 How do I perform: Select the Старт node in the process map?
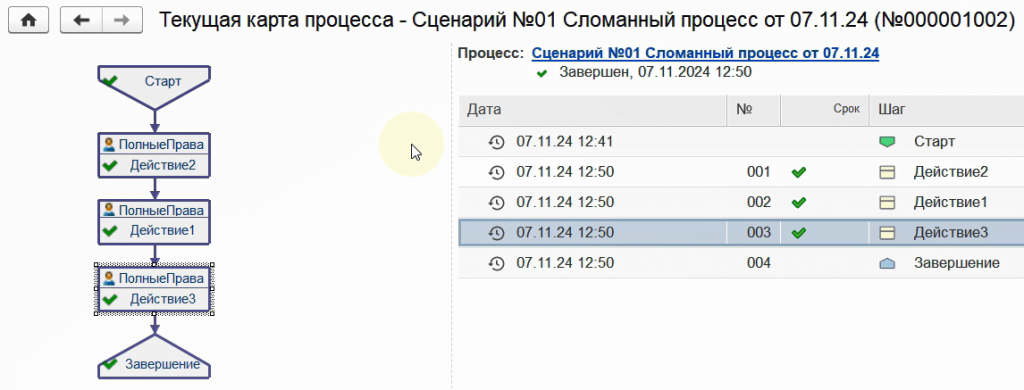coord(154,86)
